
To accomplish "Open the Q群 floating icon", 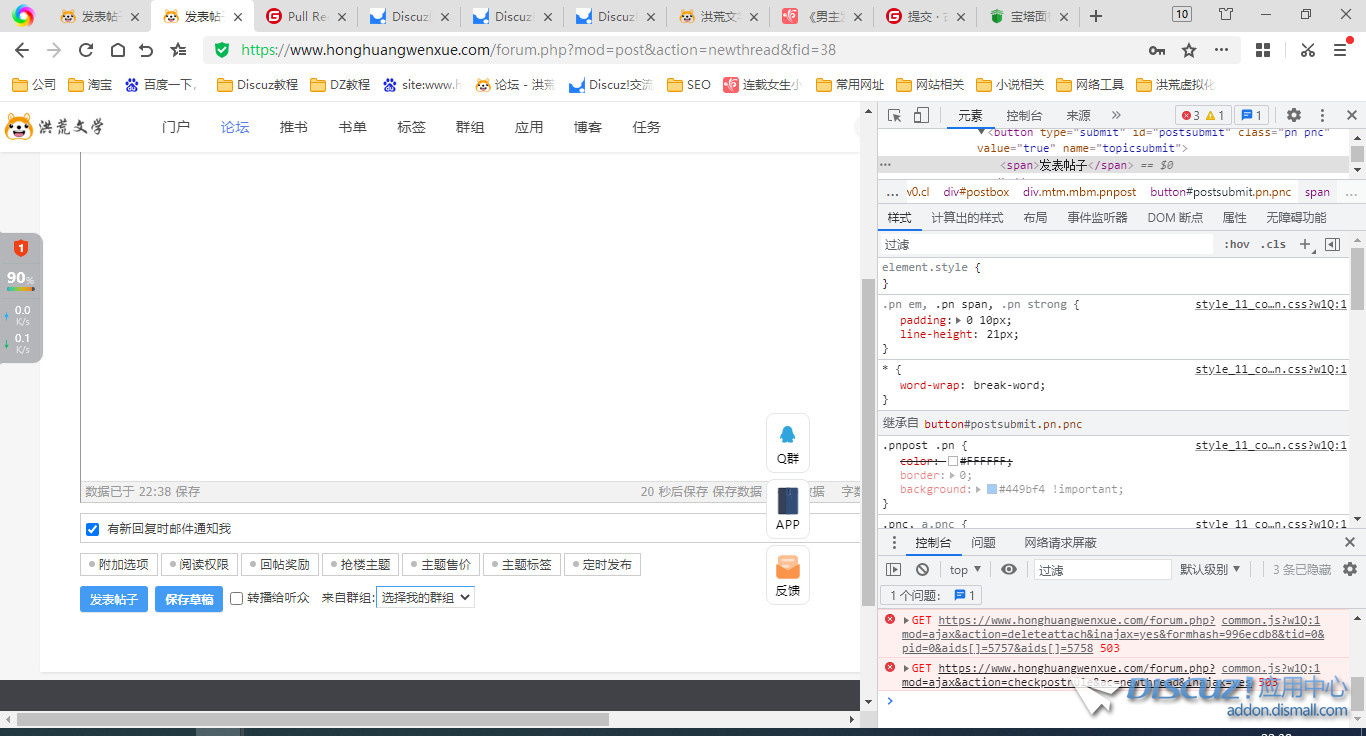I will (x=787, y=443).
